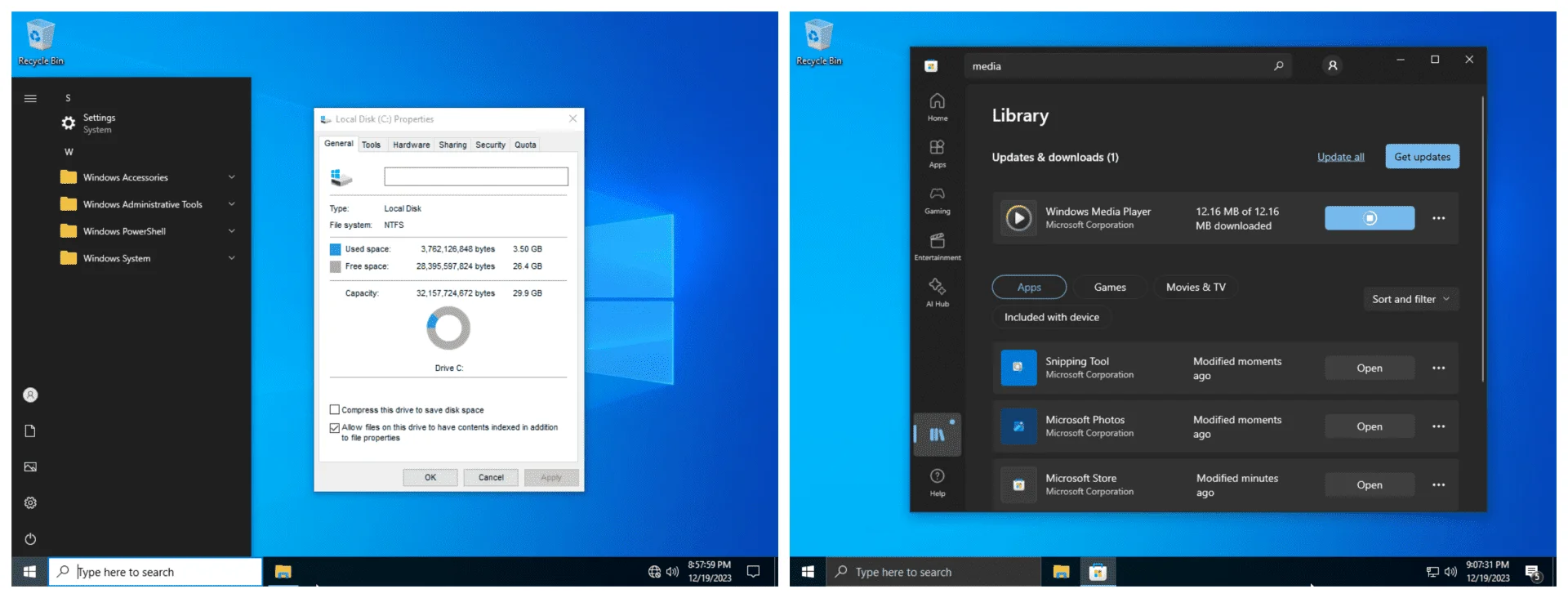Open Gaming section in Store sidebar
The image size is (1568, 598).
[x=938, y=200]
